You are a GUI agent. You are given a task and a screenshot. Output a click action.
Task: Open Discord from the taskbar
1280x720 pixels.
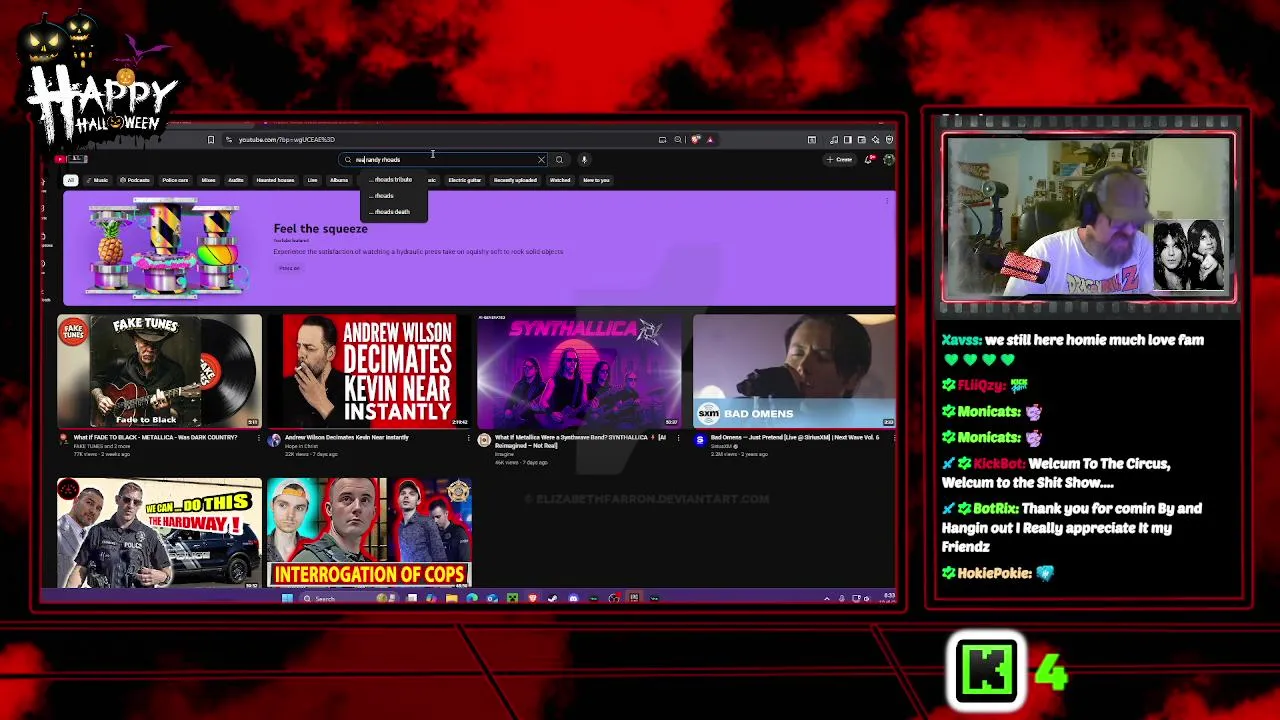(573, 598)
